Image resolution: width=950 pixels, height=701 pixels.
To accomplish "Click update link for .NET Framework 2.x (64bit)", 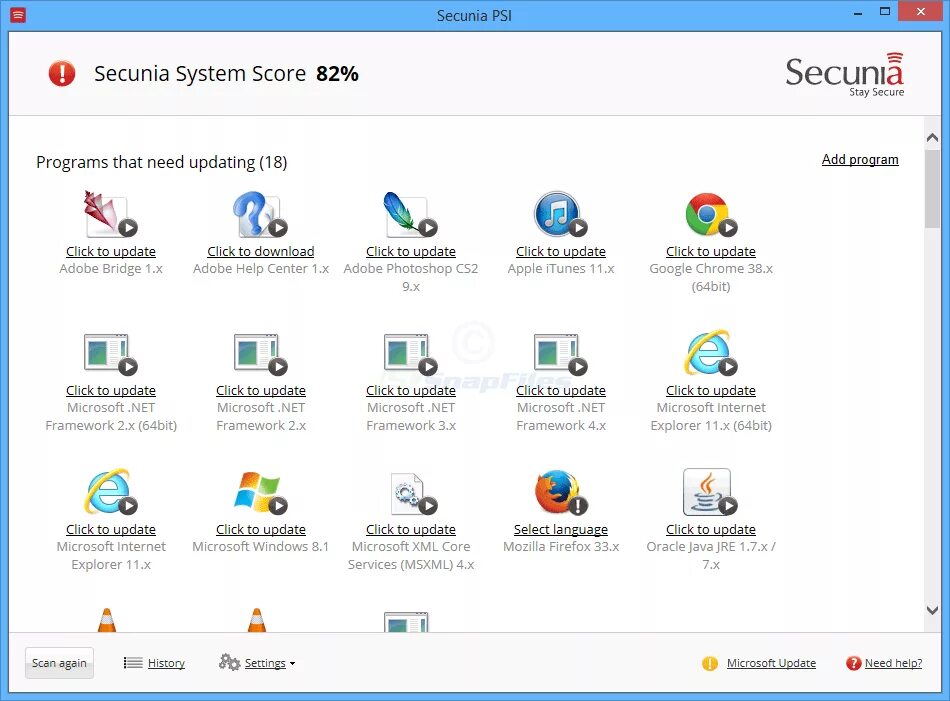I will pos(111,391).
